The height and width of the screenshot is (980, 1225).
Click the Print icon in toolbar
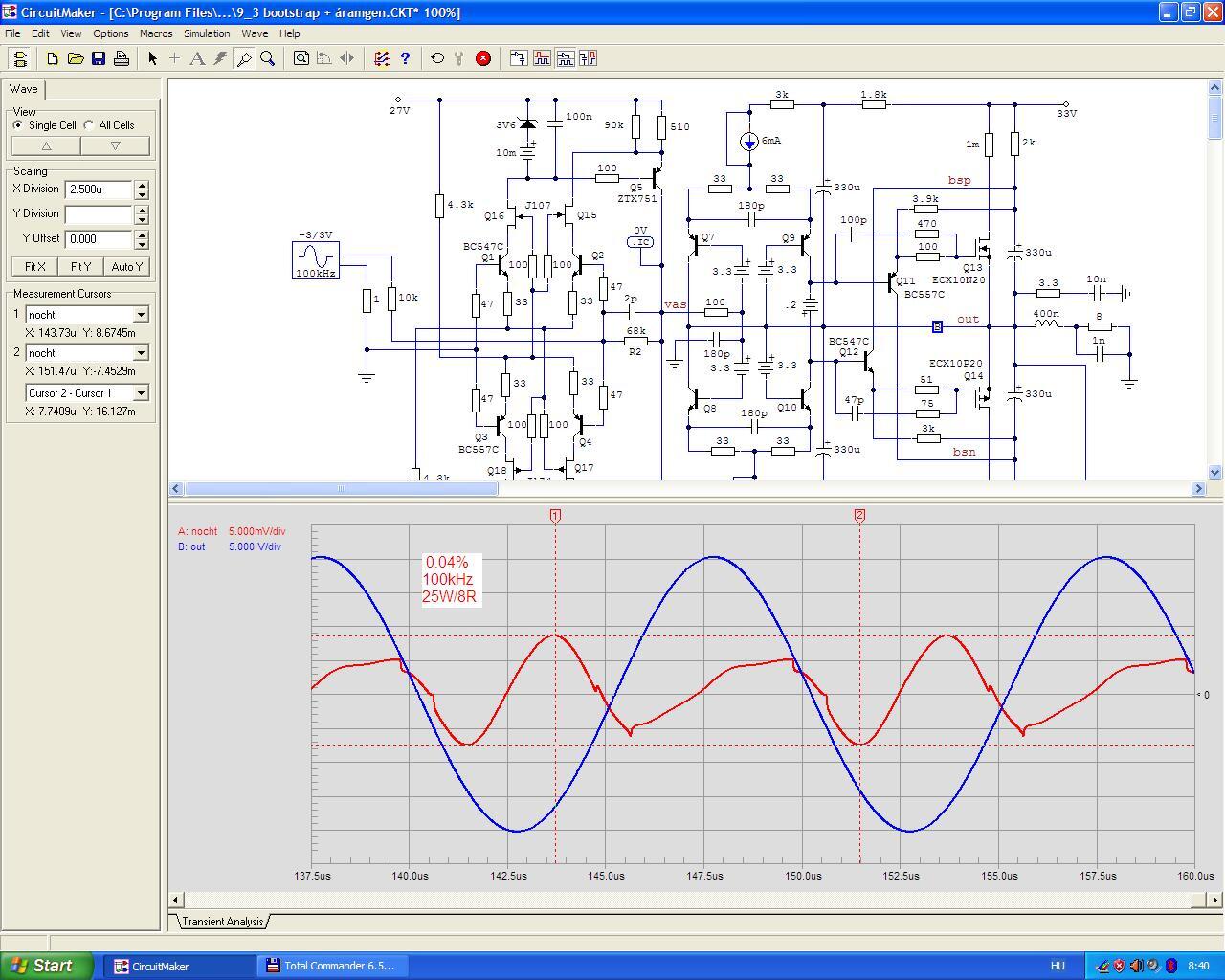pyautogui.click(x=122, y=58)
